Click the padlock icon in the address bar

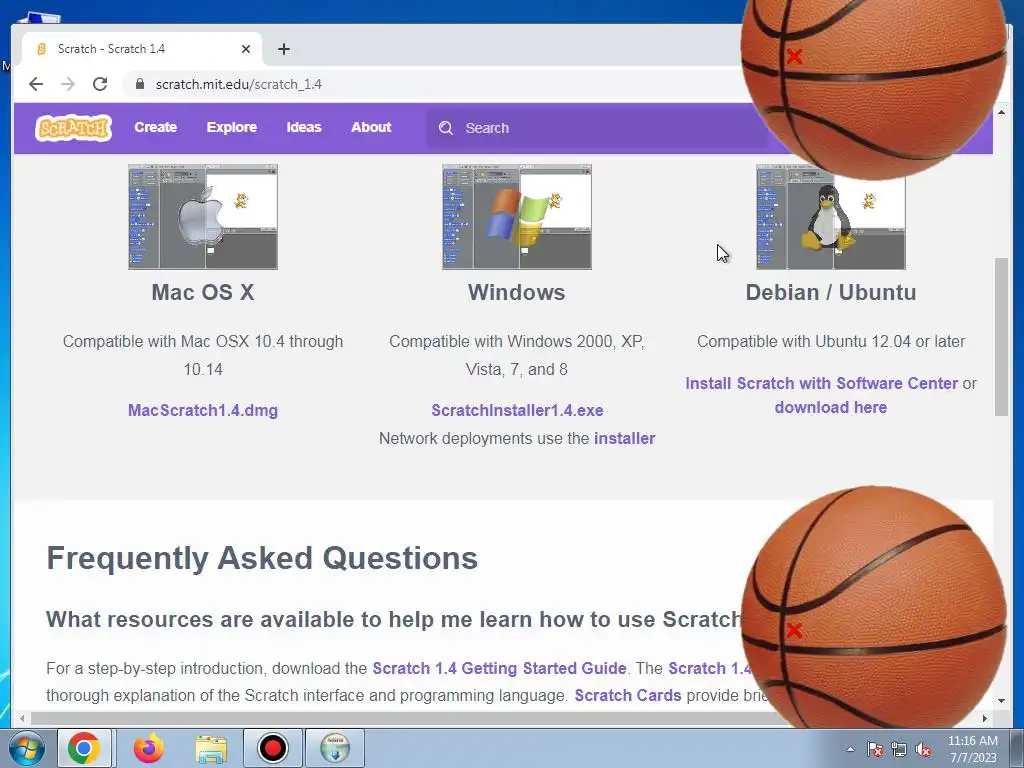[x=139, y=84]
